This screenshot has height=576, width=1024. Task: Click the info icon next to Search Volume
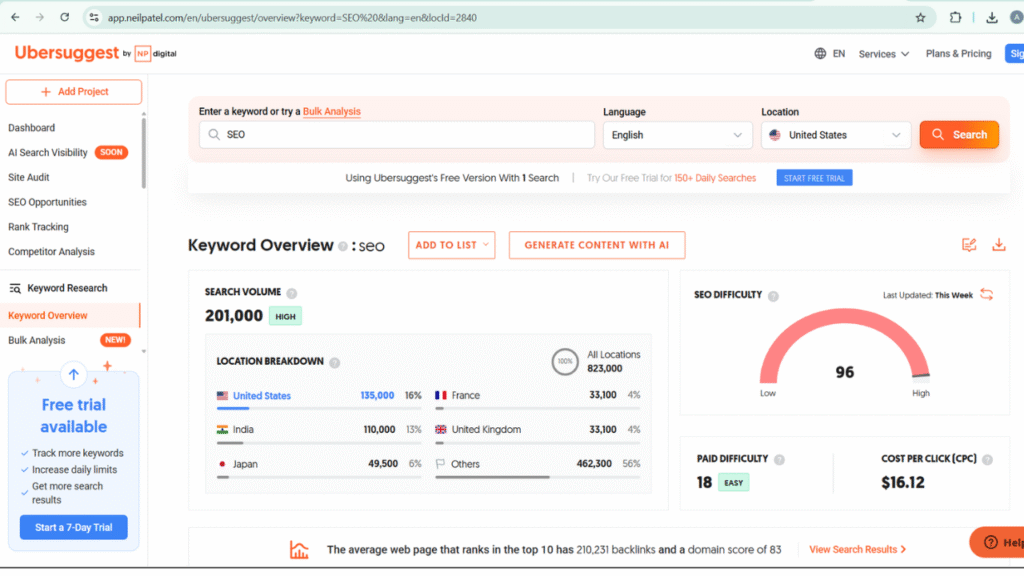(292, 293)
